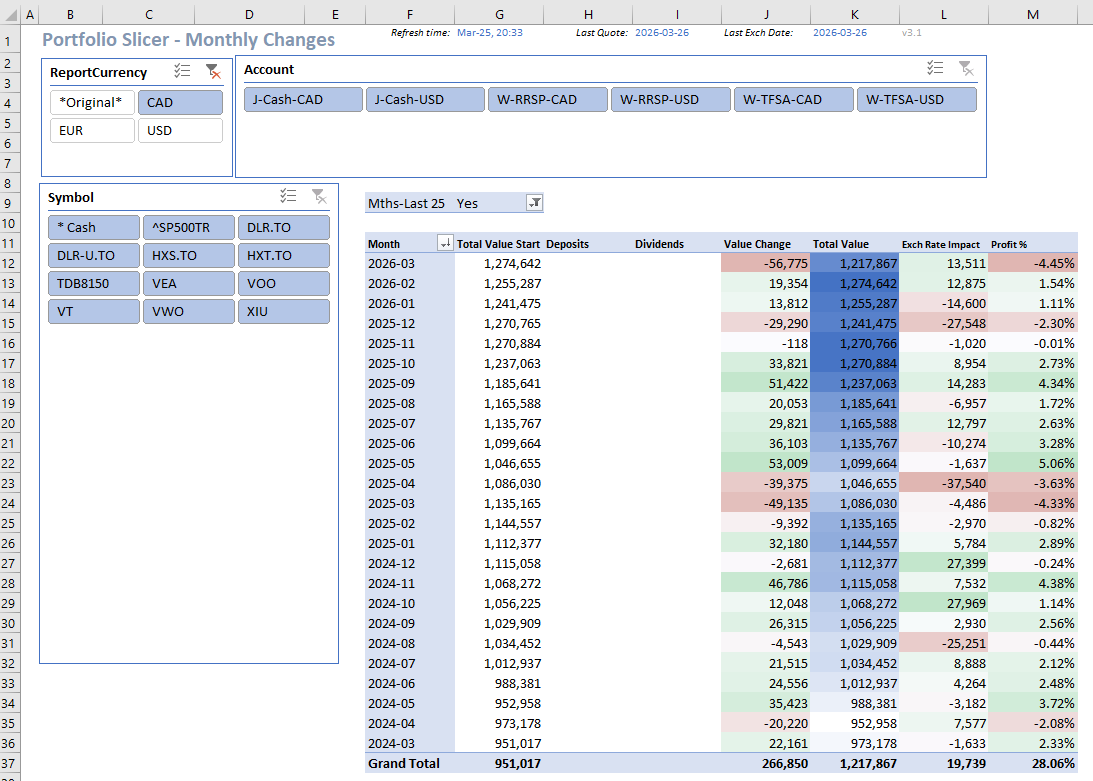Image resolution: width=1093 pixels, height=781 pixels.
Task: Filter by J-Cash-USD account
Action: [425, 100]
